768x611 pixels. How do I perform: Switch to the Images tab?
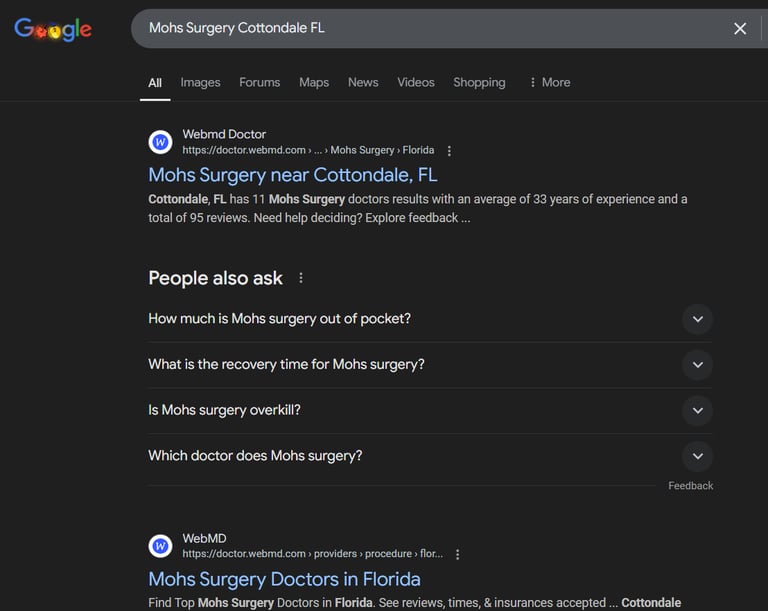pos(200,82)
